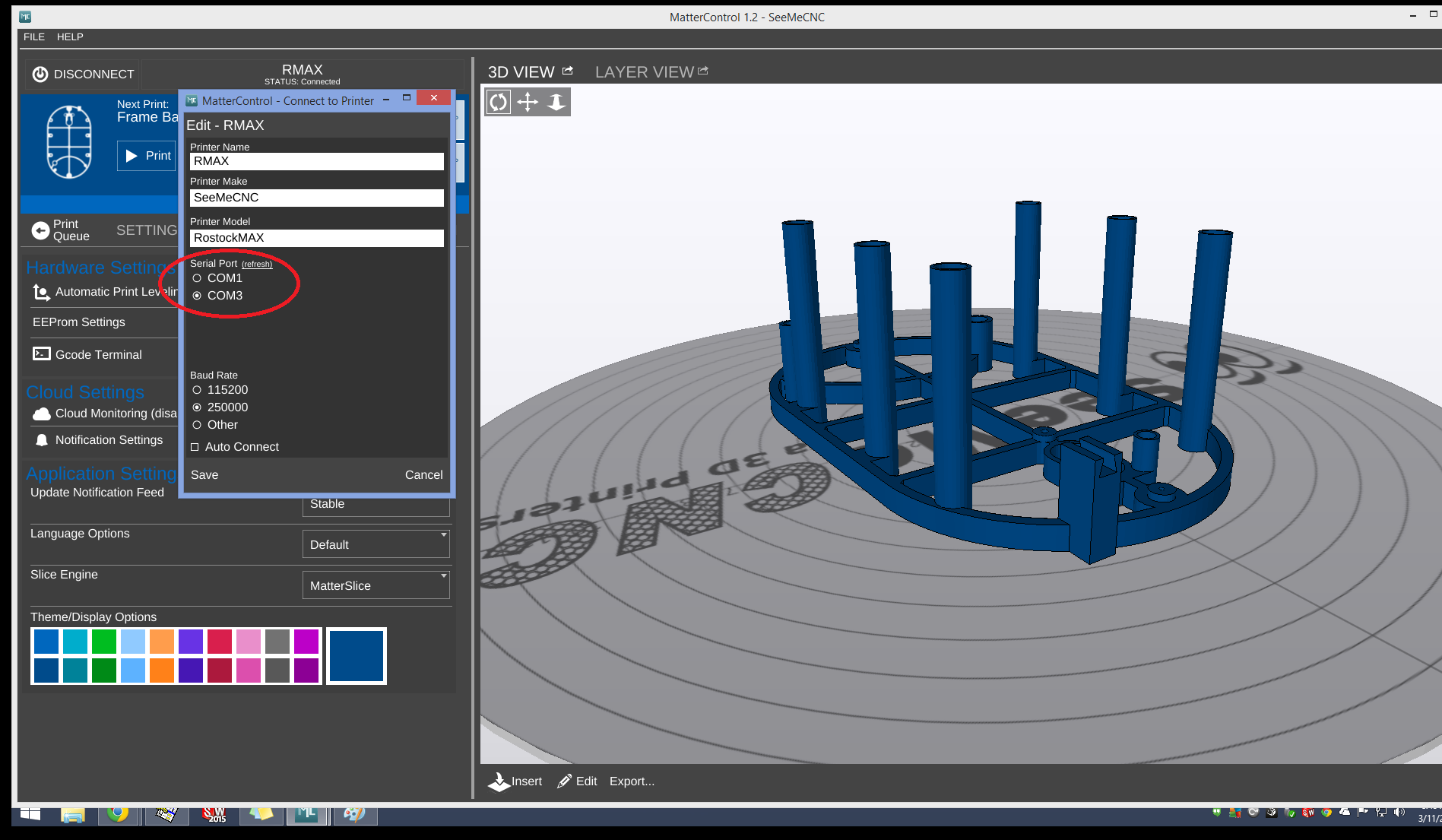Viewport: 1442px width, 840px height.
Task: Click the Edit pencil icon
Action: 564,781
